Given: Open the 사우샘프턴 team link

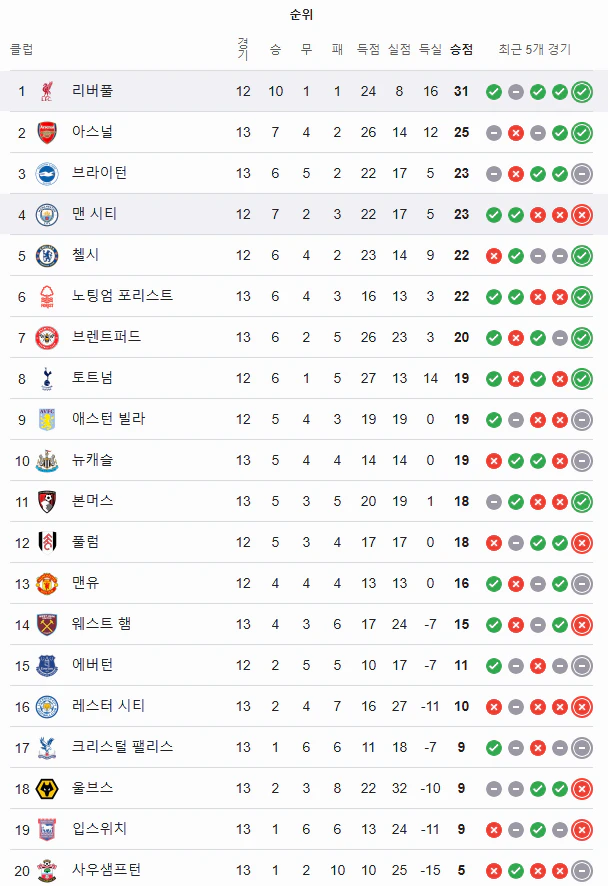Looking at the screenshot, I should (106, 869).
